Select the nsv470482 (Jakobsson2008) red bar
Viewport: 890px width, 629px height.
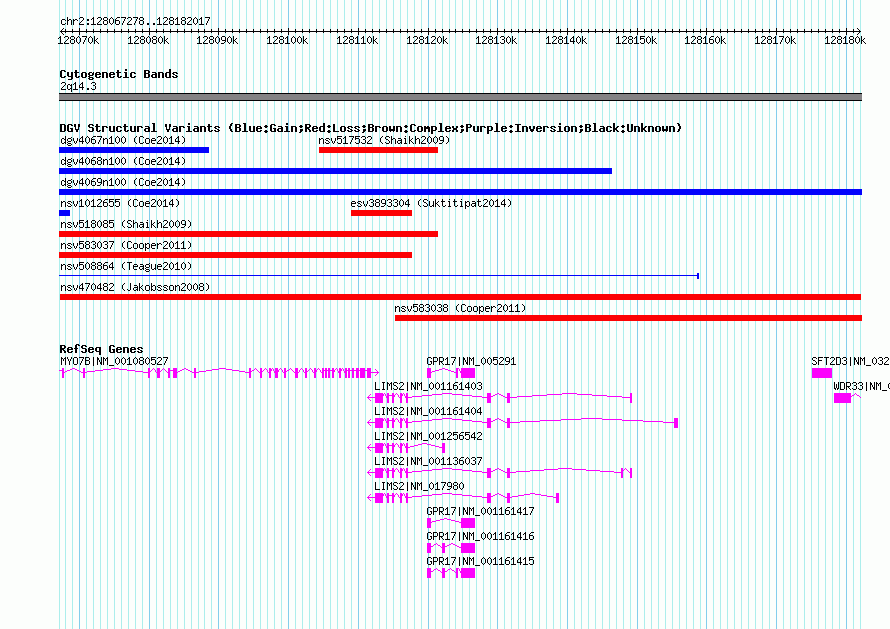[460, 297]
